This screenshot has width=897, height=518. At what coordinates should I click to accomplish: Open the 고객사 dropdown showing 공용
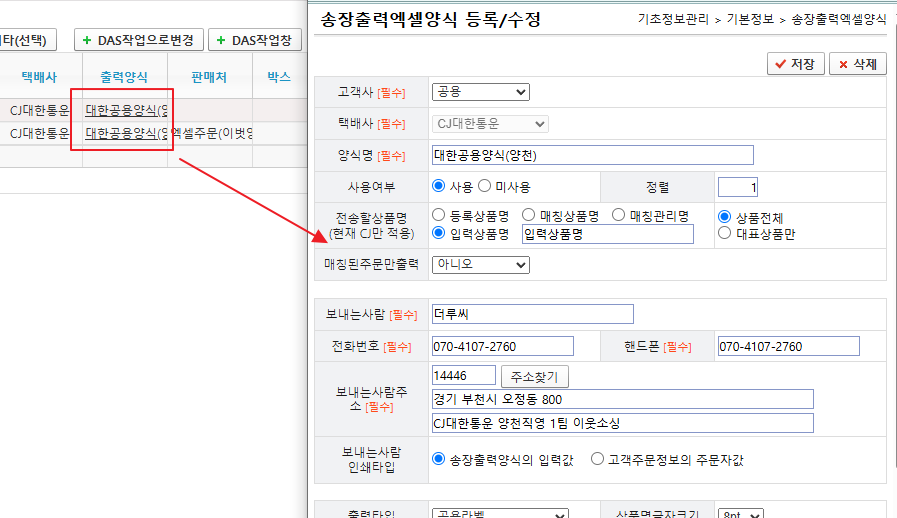point(481,92)
